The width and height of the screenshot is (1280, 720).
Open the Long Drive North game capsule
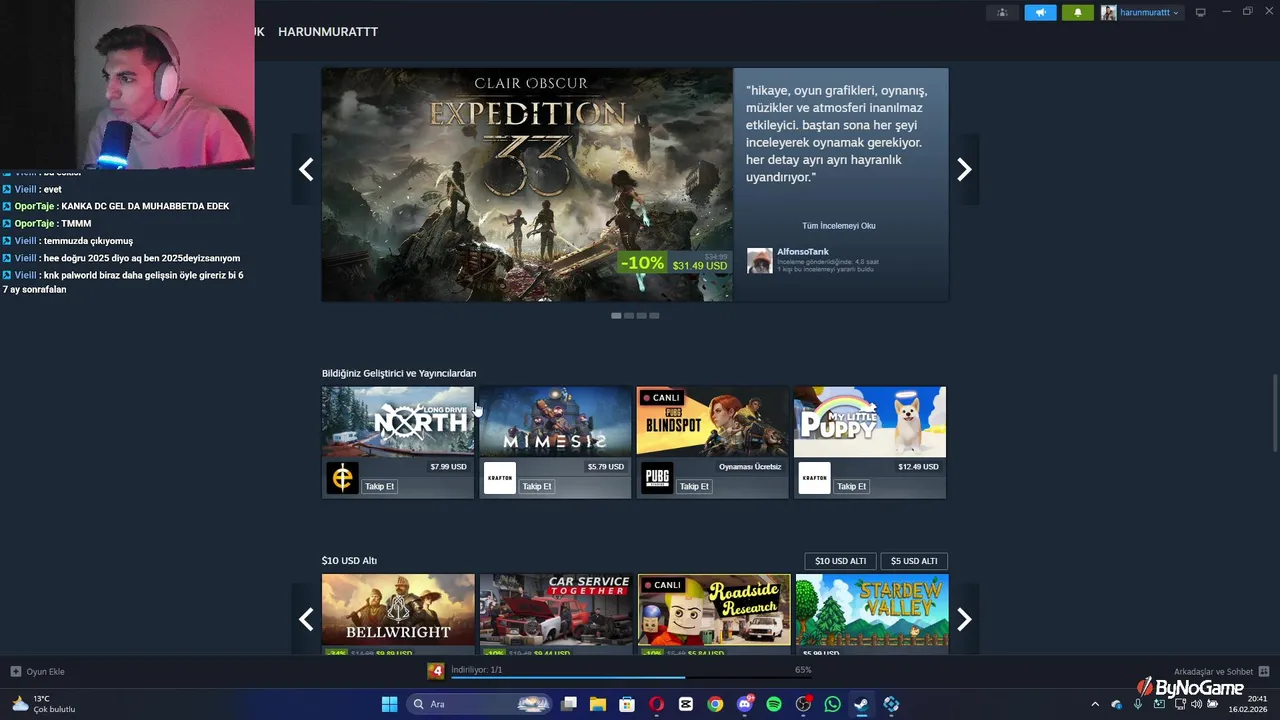(x=398, y=422)
